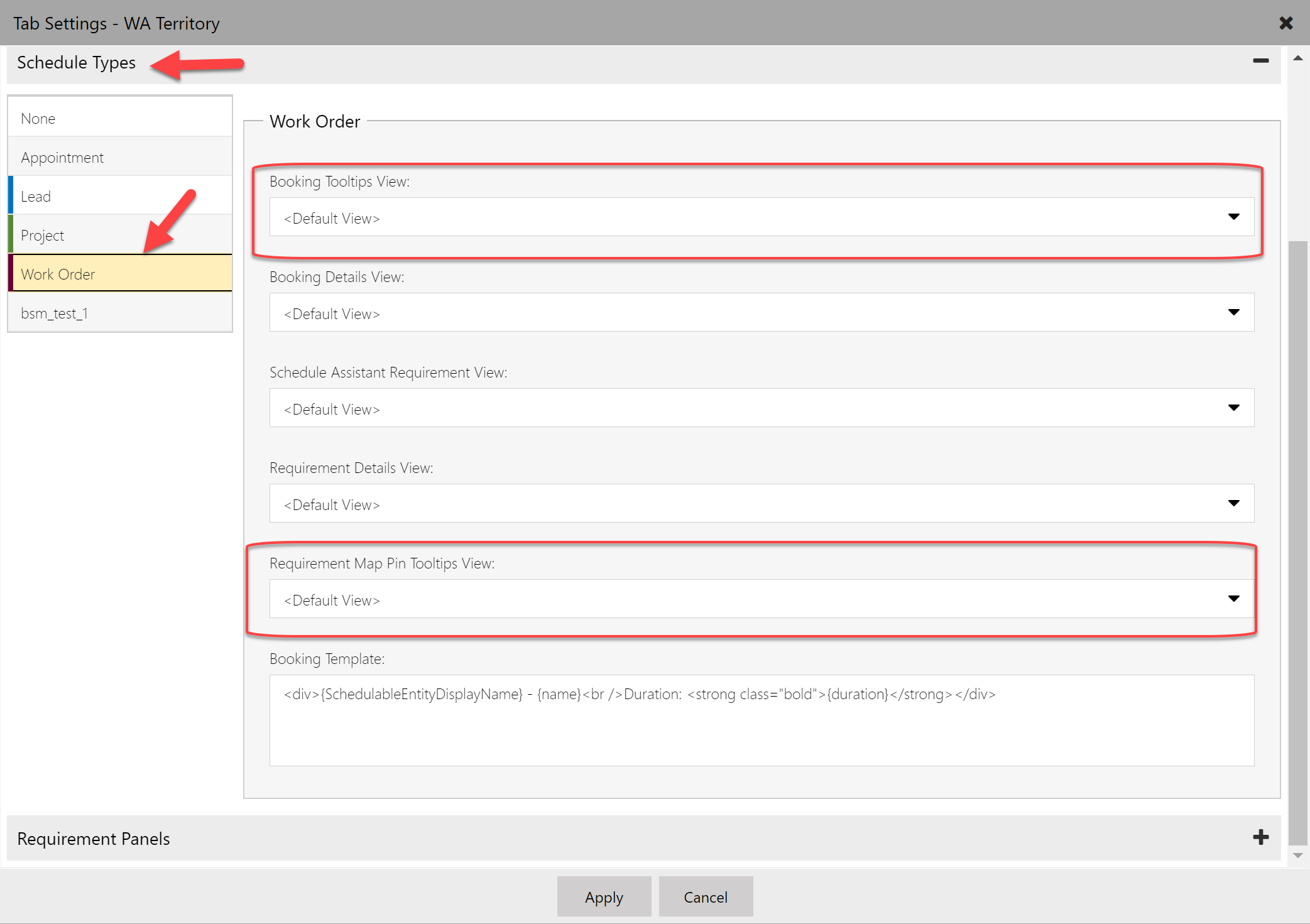Open the Requirement Map Pin Tooltips View dropdown
This screenshot has width=1310, height=924.
(1234, 599)
